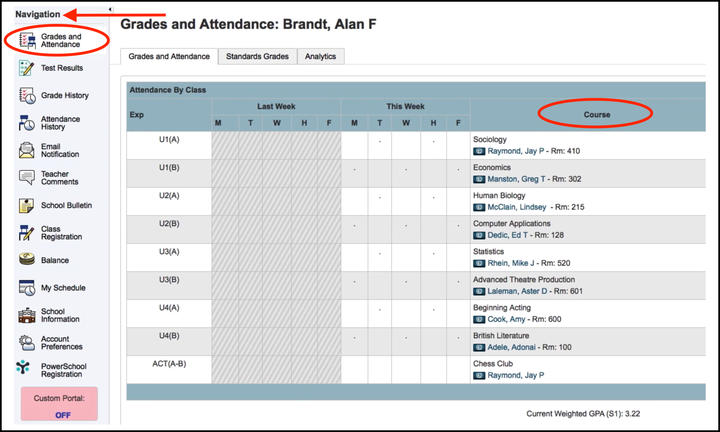720x432 pixels.
Task: Open teacher link Manston, Greg T
Action: tap(517, 179)
